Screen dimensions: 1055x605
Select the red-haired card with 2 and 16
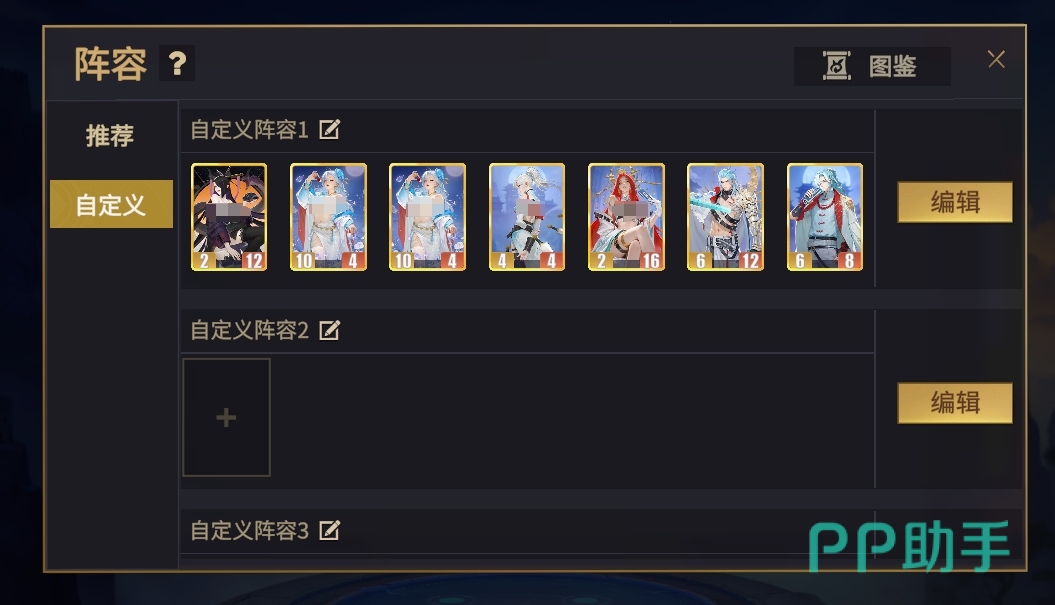click(626, 217)
